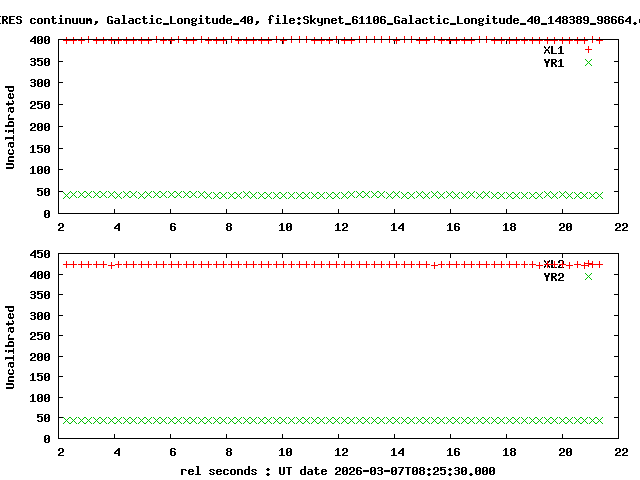
Task: Click the red XL1 legend plus marker
Action: (x=588, y=50)
